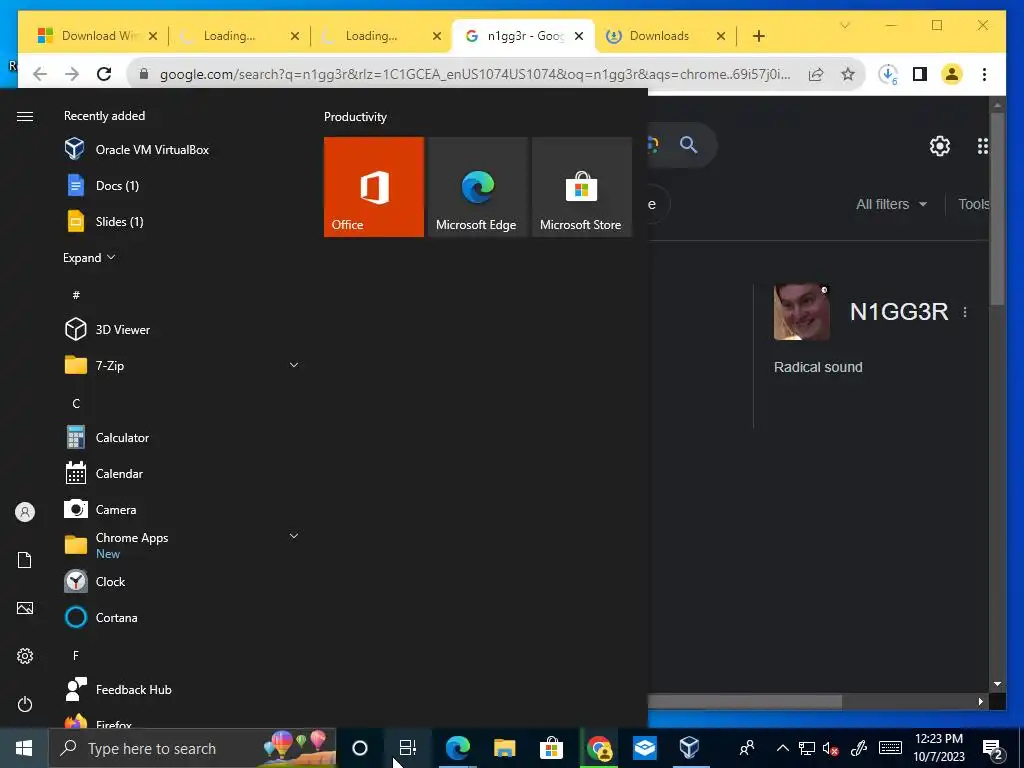
Task: Open Microsoft Store from the taskbar
Action: (x=551, y=748)
